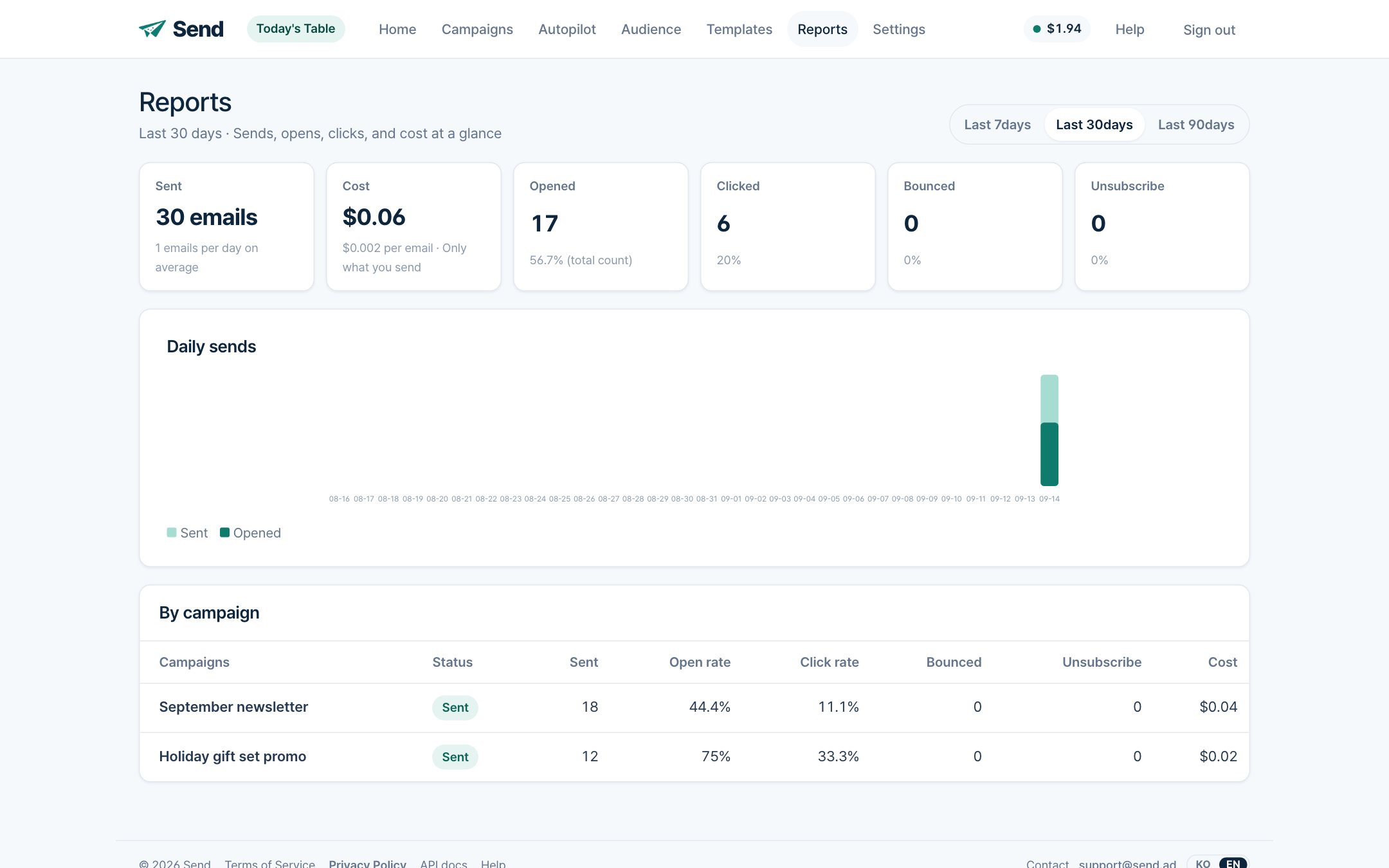Open the Privacy Policy footer link
This screenshot has height=868, width=1389.
[367, 863]
